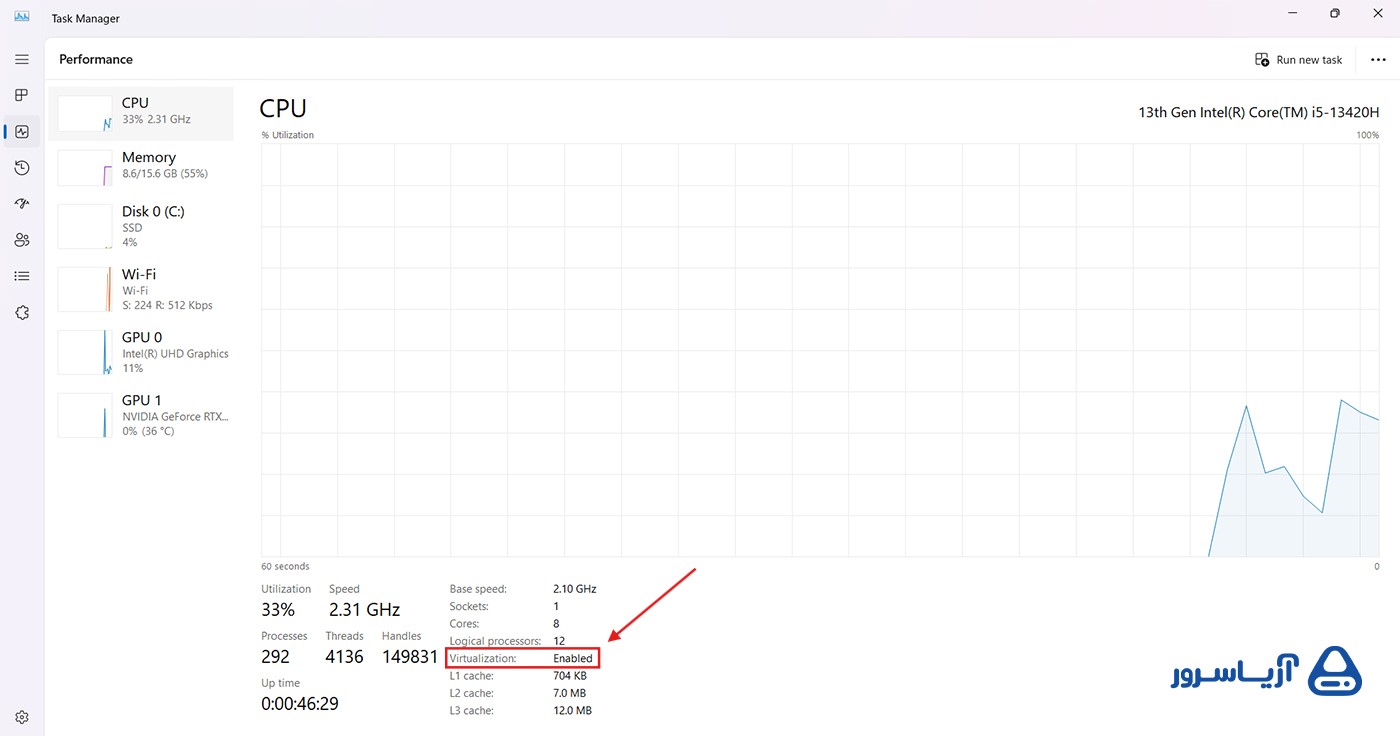Click the processor name i5-13420H
1400x736 pixels.
[1259, 112]
